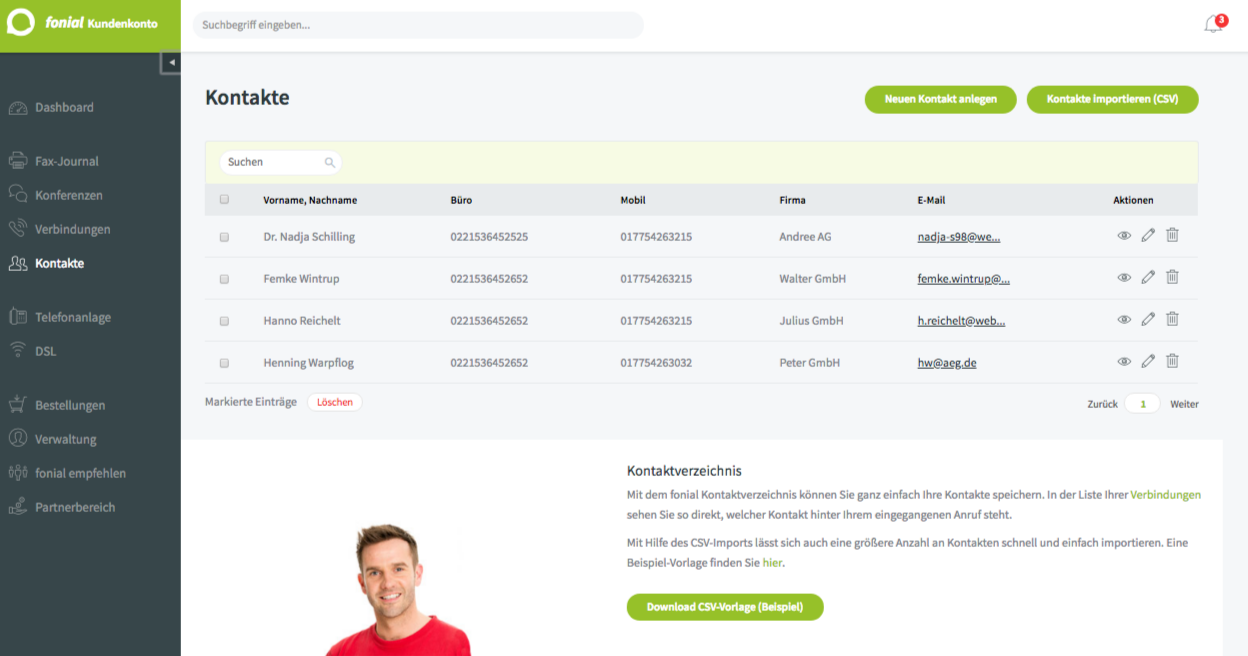Select the Kontakte menu item label

(x=59, y=264)
